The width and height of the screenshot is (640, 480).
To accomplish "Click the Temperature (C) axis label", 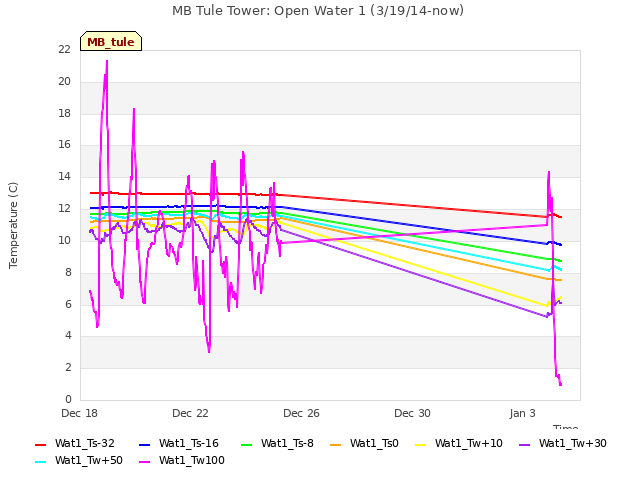I will coord(13,225).
